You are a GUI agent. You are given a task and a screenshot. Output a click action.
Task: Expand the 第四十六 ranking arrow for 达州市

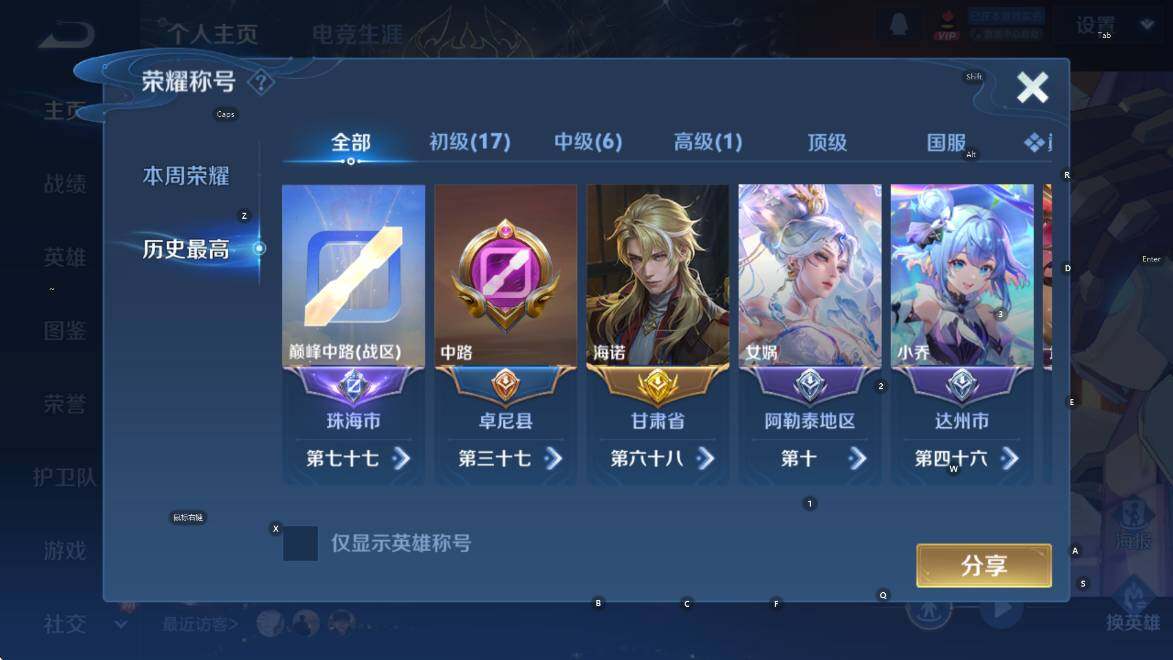click(x=1010, y=458)
